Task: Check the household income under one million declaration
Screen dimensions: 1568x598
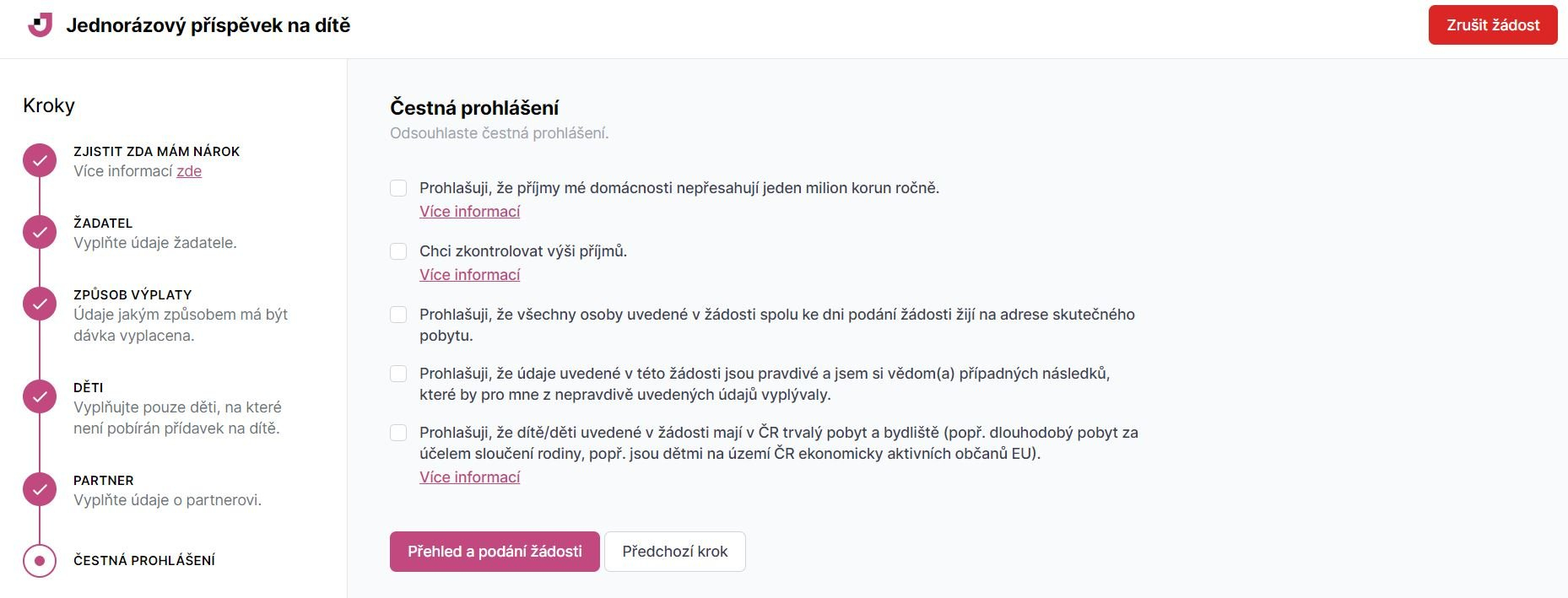Action: click(x=398, y=188)
